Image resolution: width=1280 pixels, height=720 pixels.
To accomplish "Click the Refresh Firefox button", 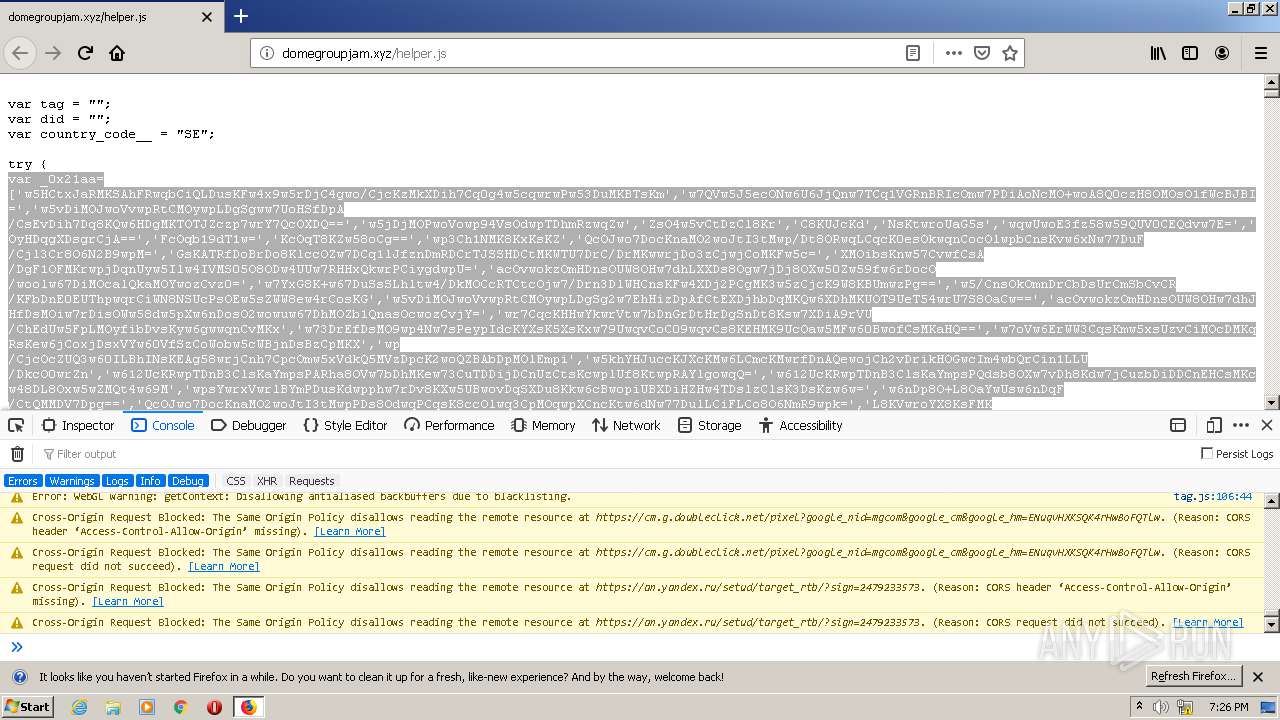I will [x=1193, y=676].
